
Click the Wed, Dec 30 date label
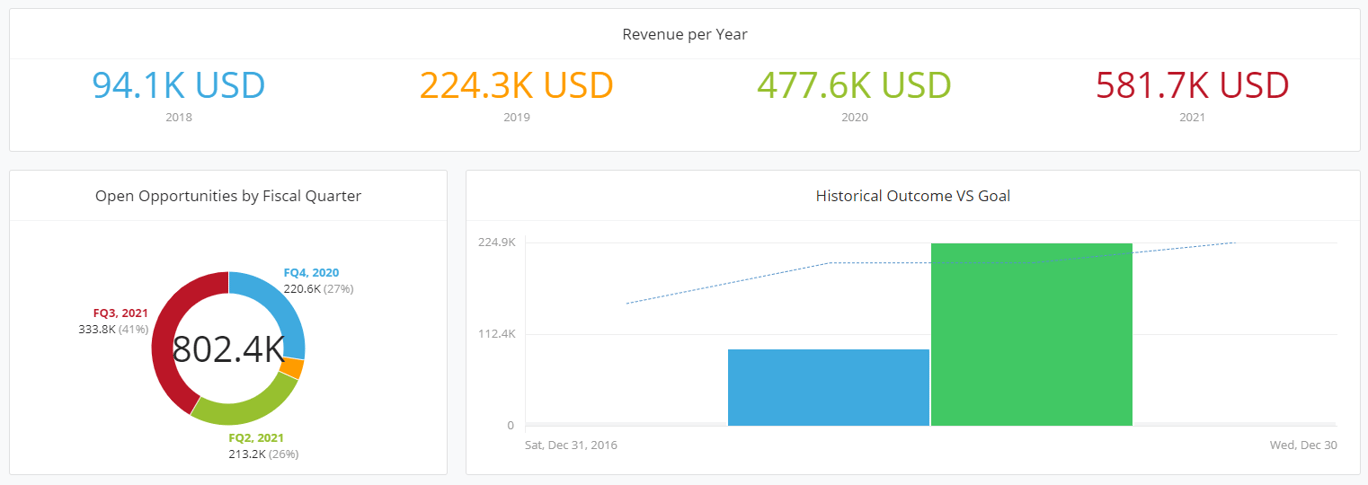click(x=1304, y=445)
